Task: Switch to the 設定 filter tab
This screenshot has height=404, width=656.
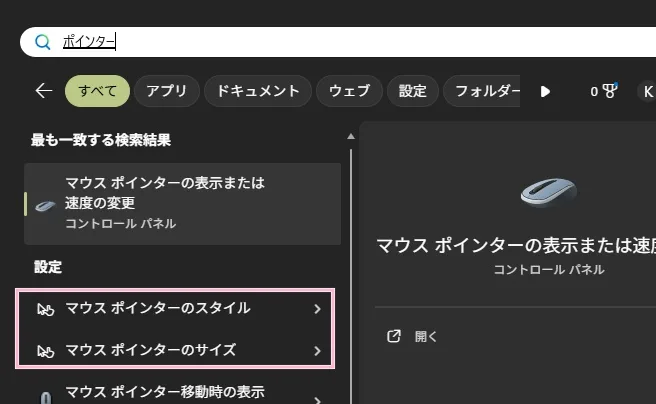Action: (413, 91)
